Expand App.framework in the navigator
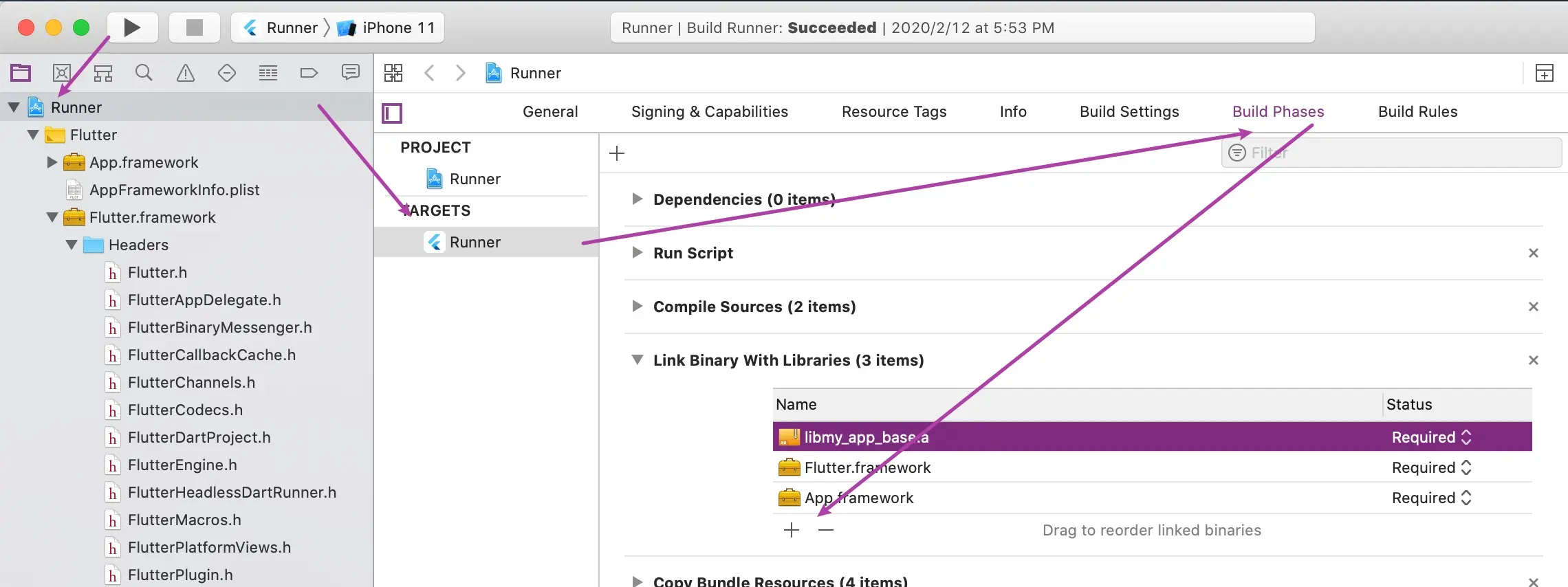 52,162
